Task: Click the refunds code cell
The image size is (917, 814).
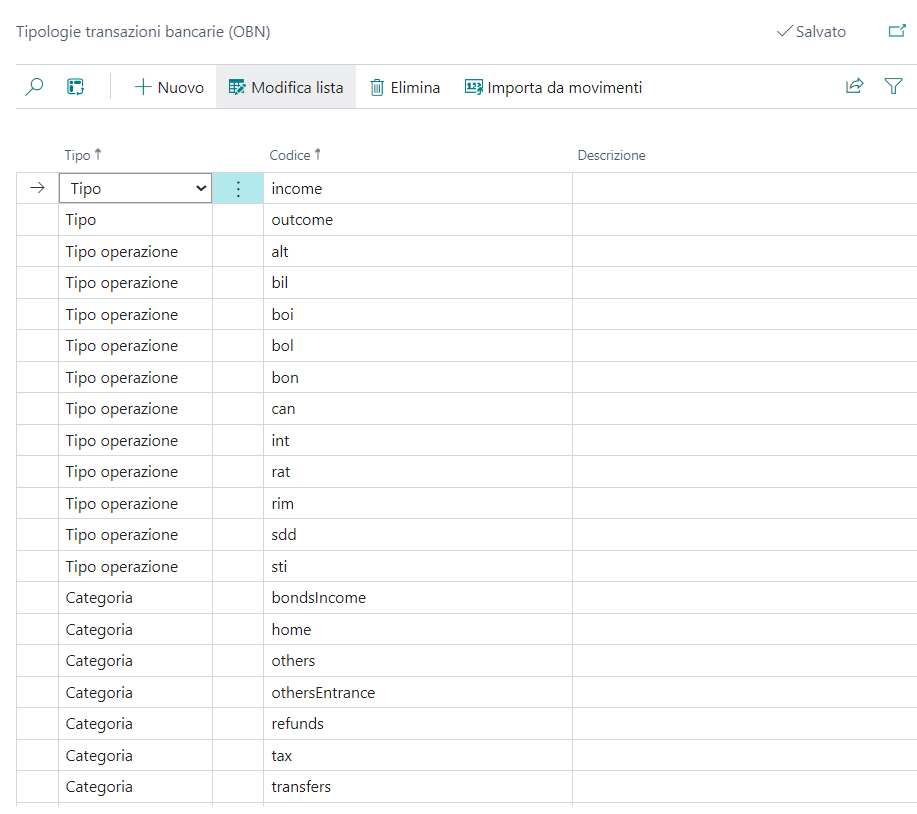Action: click(x=418, y=724)
